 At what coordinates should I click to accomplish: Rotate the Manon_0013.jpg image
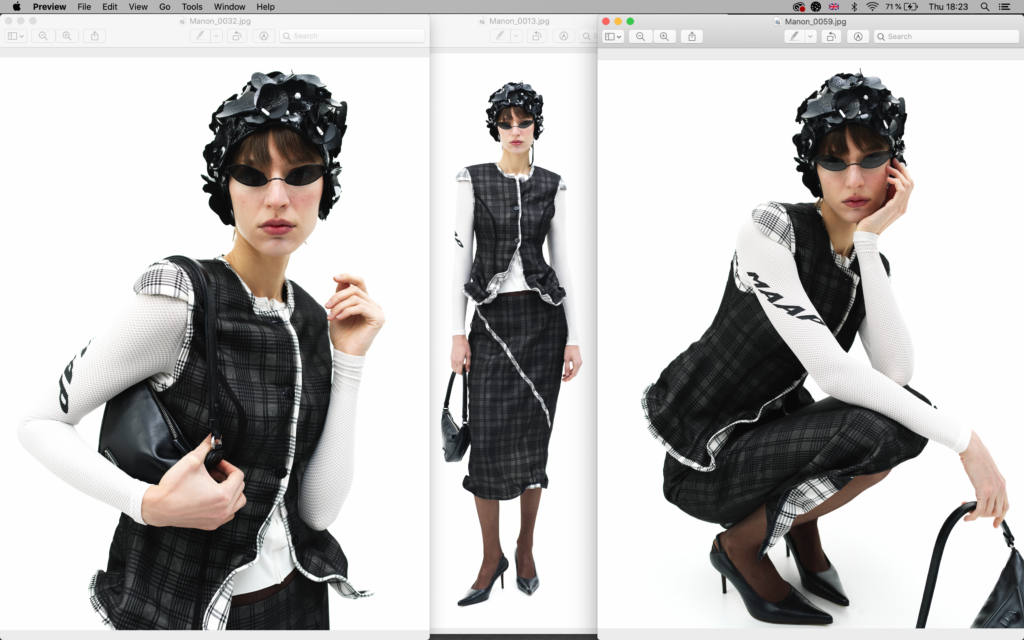538,36
